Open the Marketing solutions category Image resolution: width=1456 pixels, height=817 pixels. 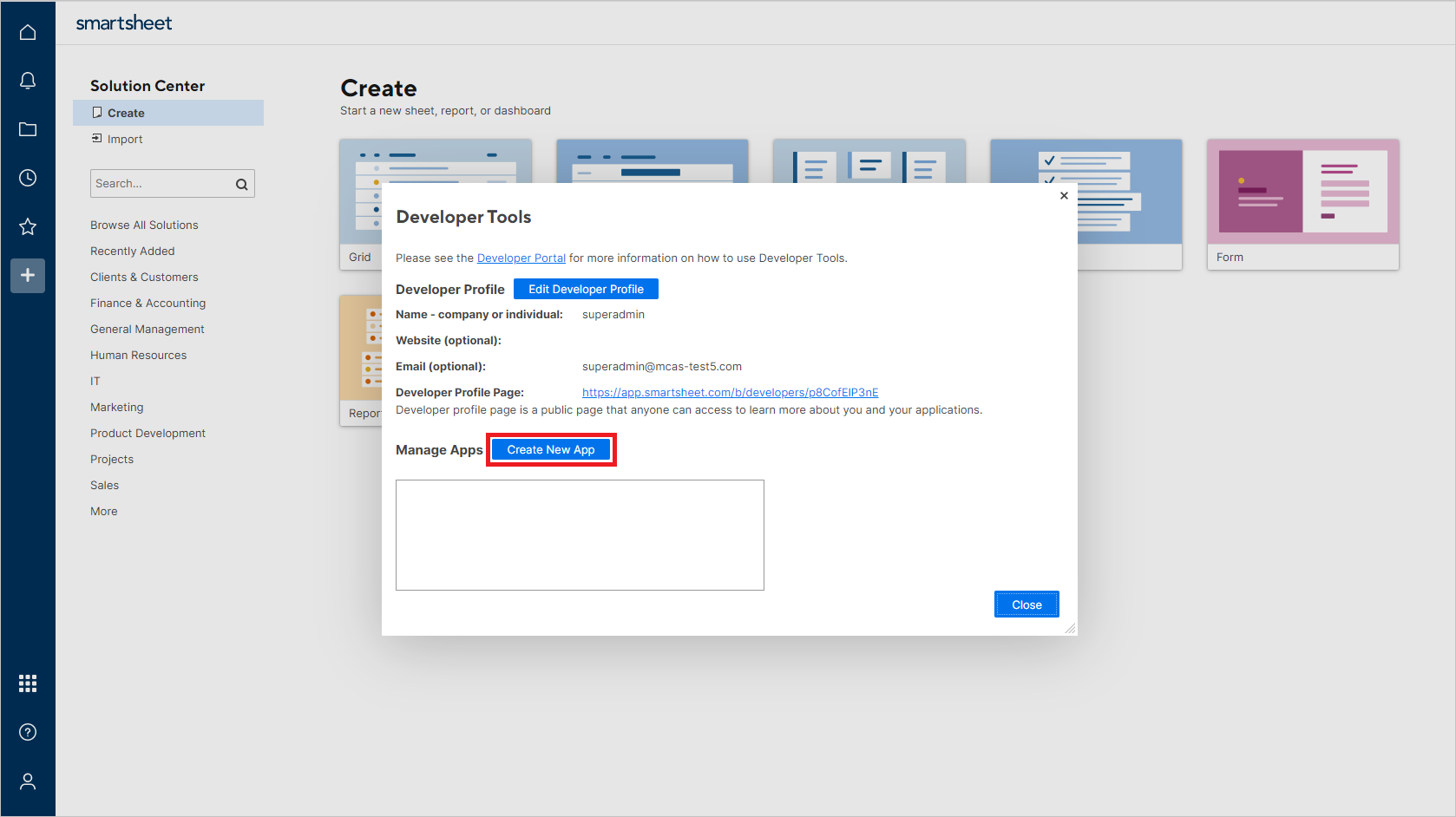[116, 407]
